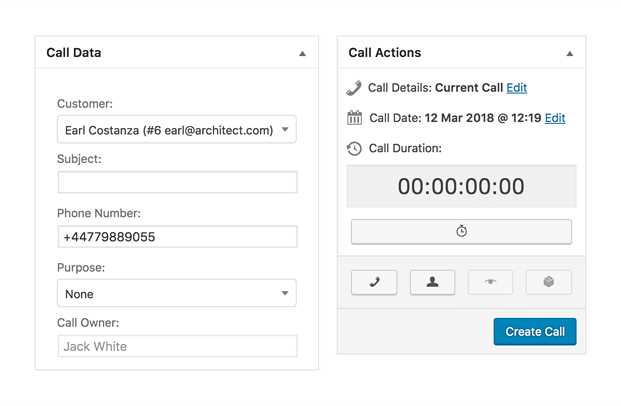This screenshot has height=406, width=621.
Task: Collapse the Call Data panel
Action: (x=302, y=53)
